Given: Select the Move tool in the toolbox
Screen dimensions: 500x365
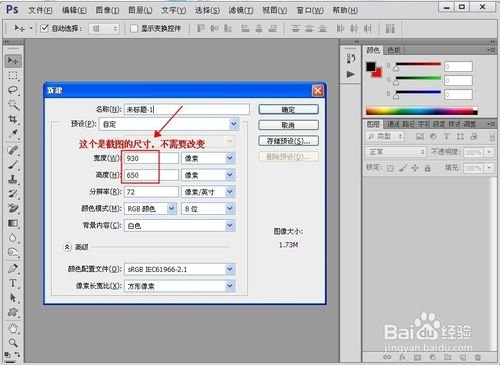Looking at the screenshot, I should [x=13, y=61].
